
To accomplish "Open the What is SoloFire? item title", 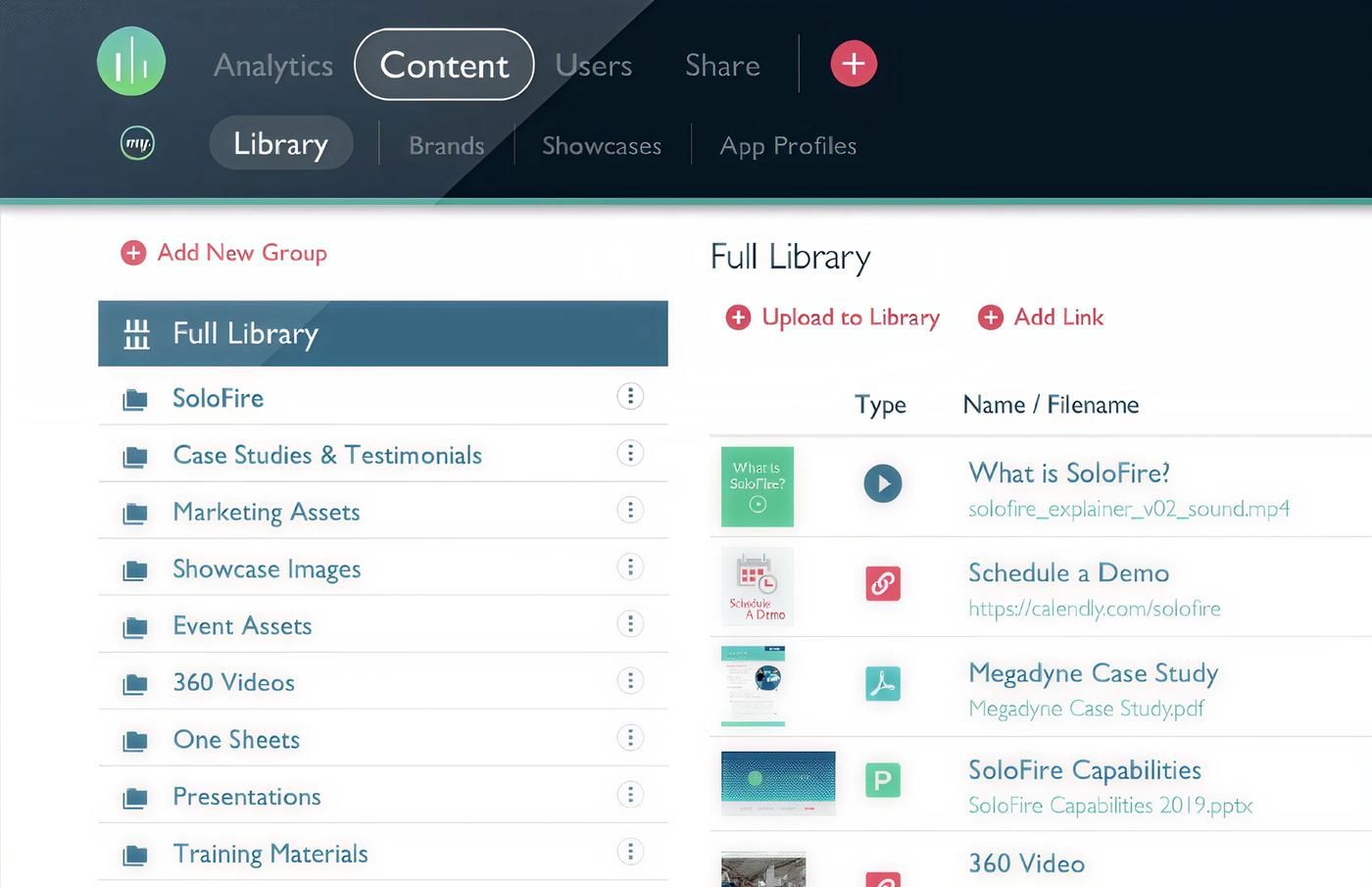I will [x=1069, y=473].
